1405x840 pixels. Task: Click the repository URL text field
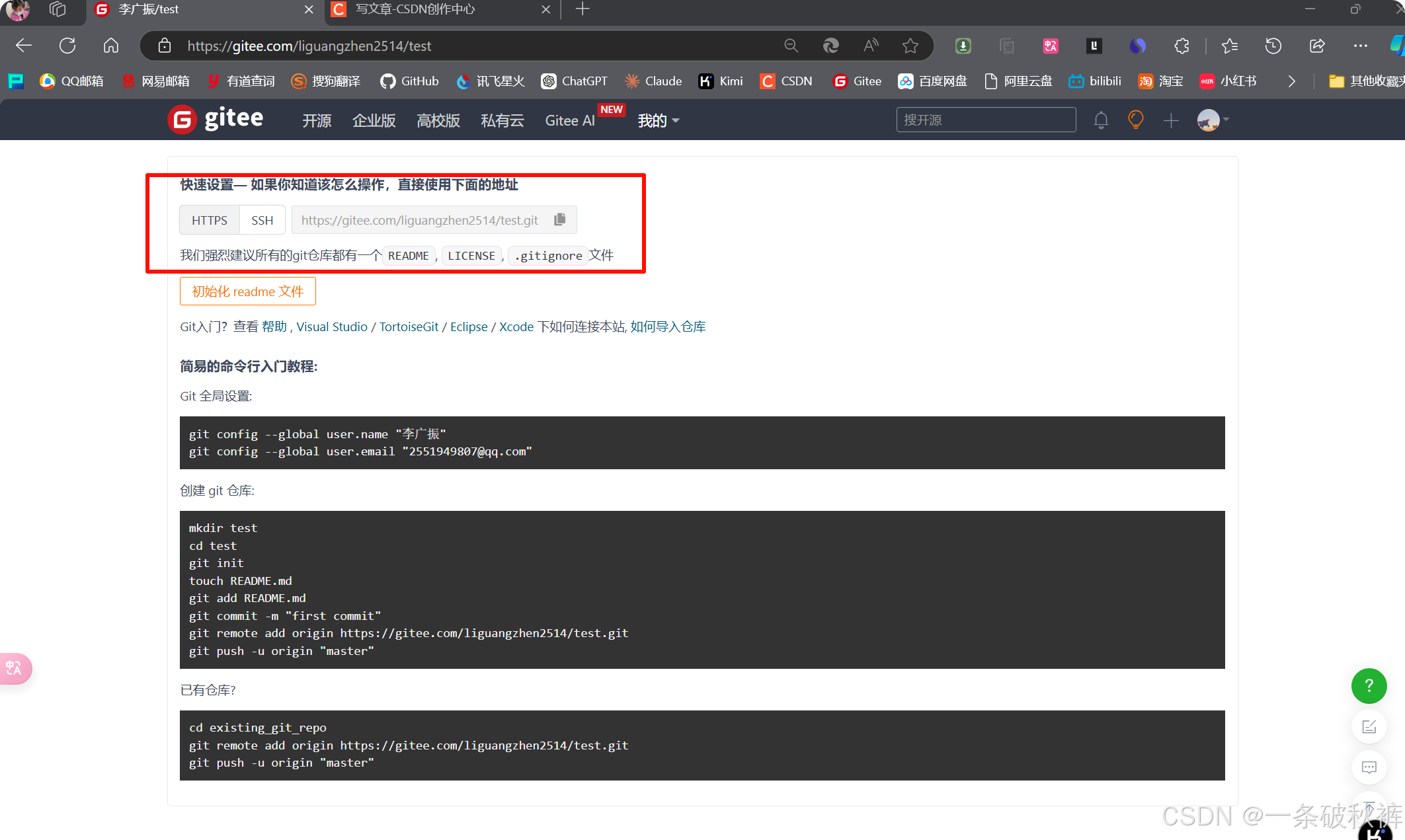420,220
